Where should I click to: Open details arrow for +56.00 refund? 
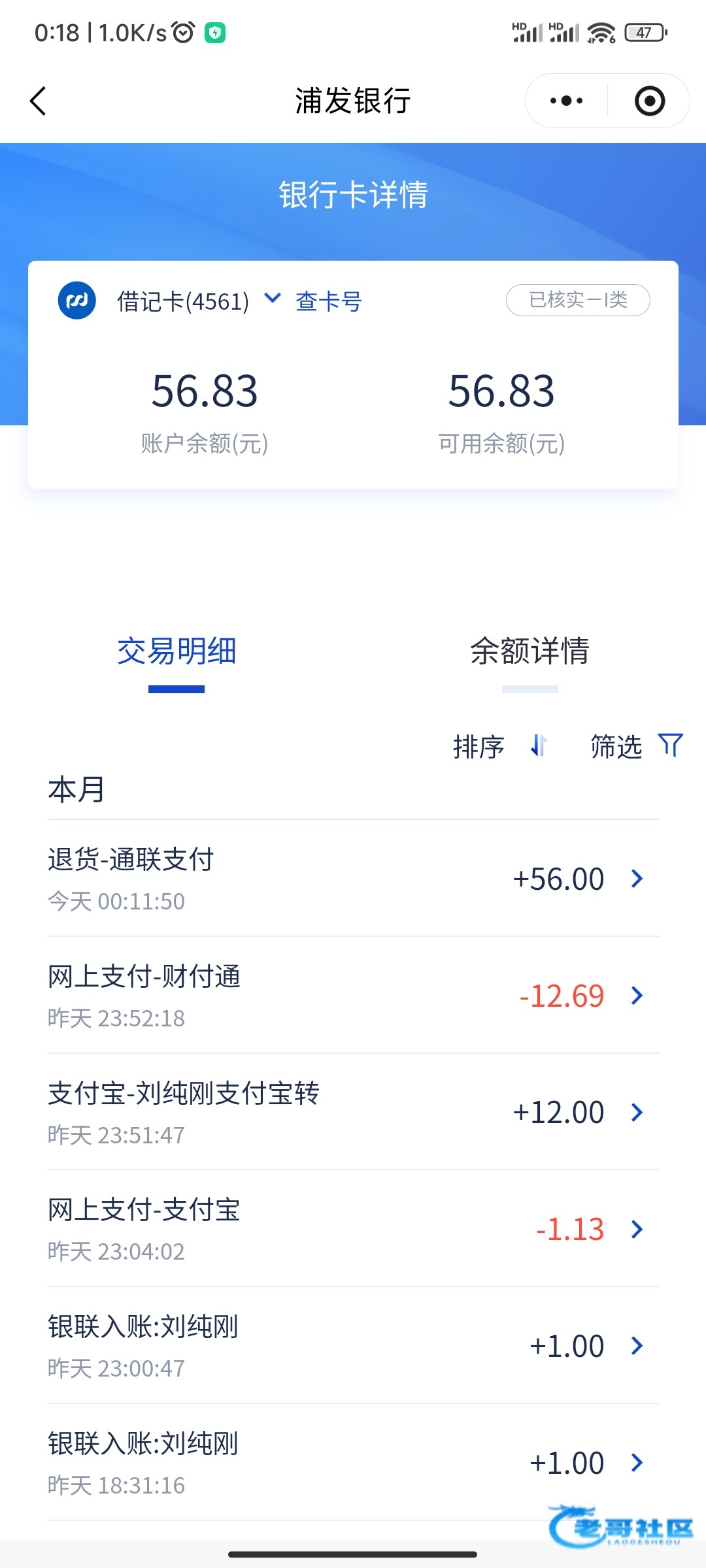tap(637, 879)
